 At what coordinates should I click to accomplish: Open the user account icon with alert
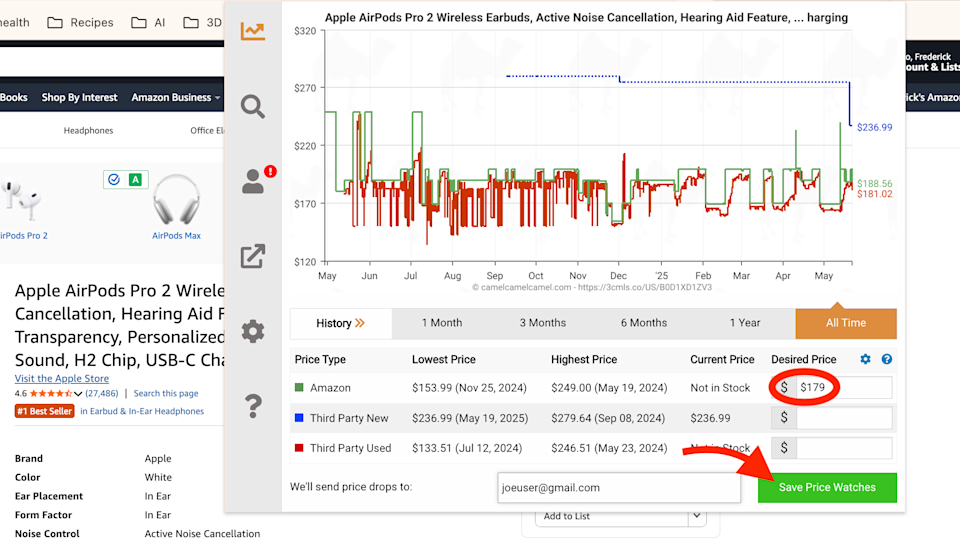point(255,181)
